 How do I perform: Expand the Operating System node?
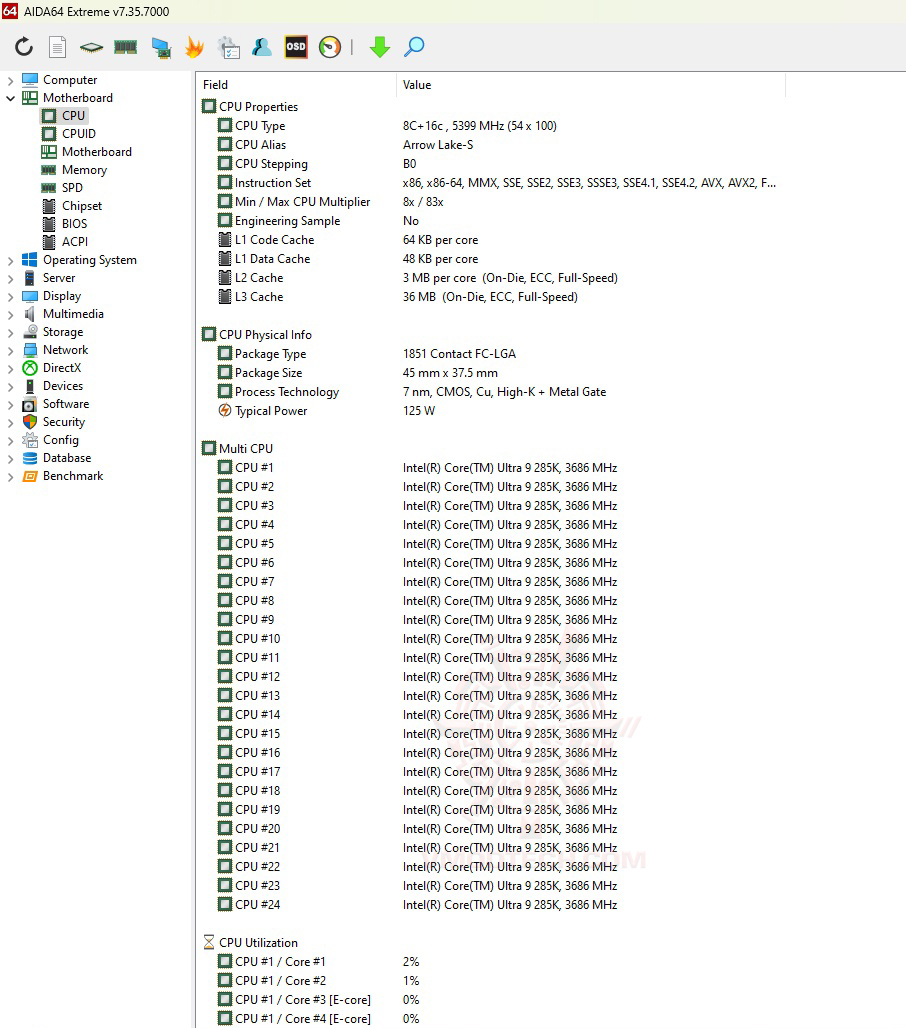coord(10,261)
